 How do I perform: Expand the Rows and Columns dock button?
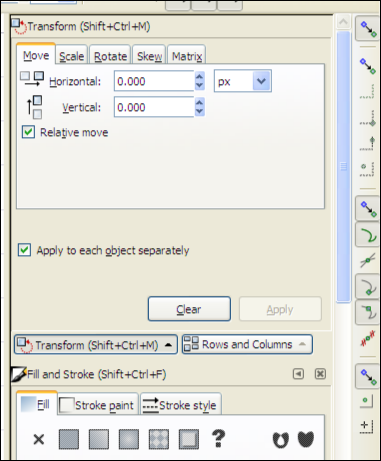click(x=247, y=344)
